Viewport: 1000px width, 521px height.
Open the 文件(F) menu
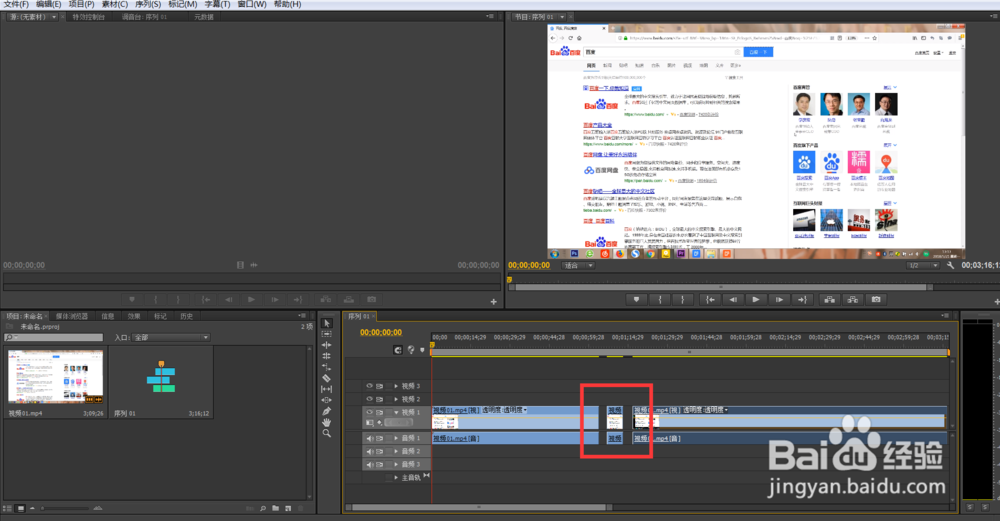pyautogui.click(x=15, y=4)
